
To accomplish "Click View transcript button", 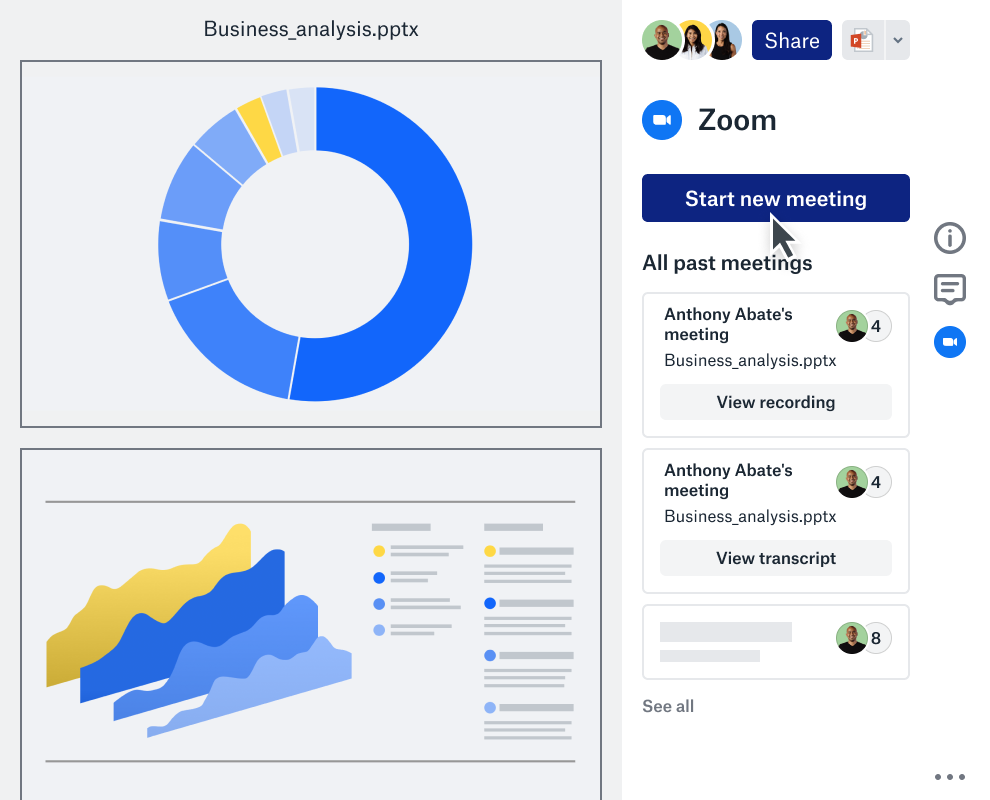I will coord(775,558).
